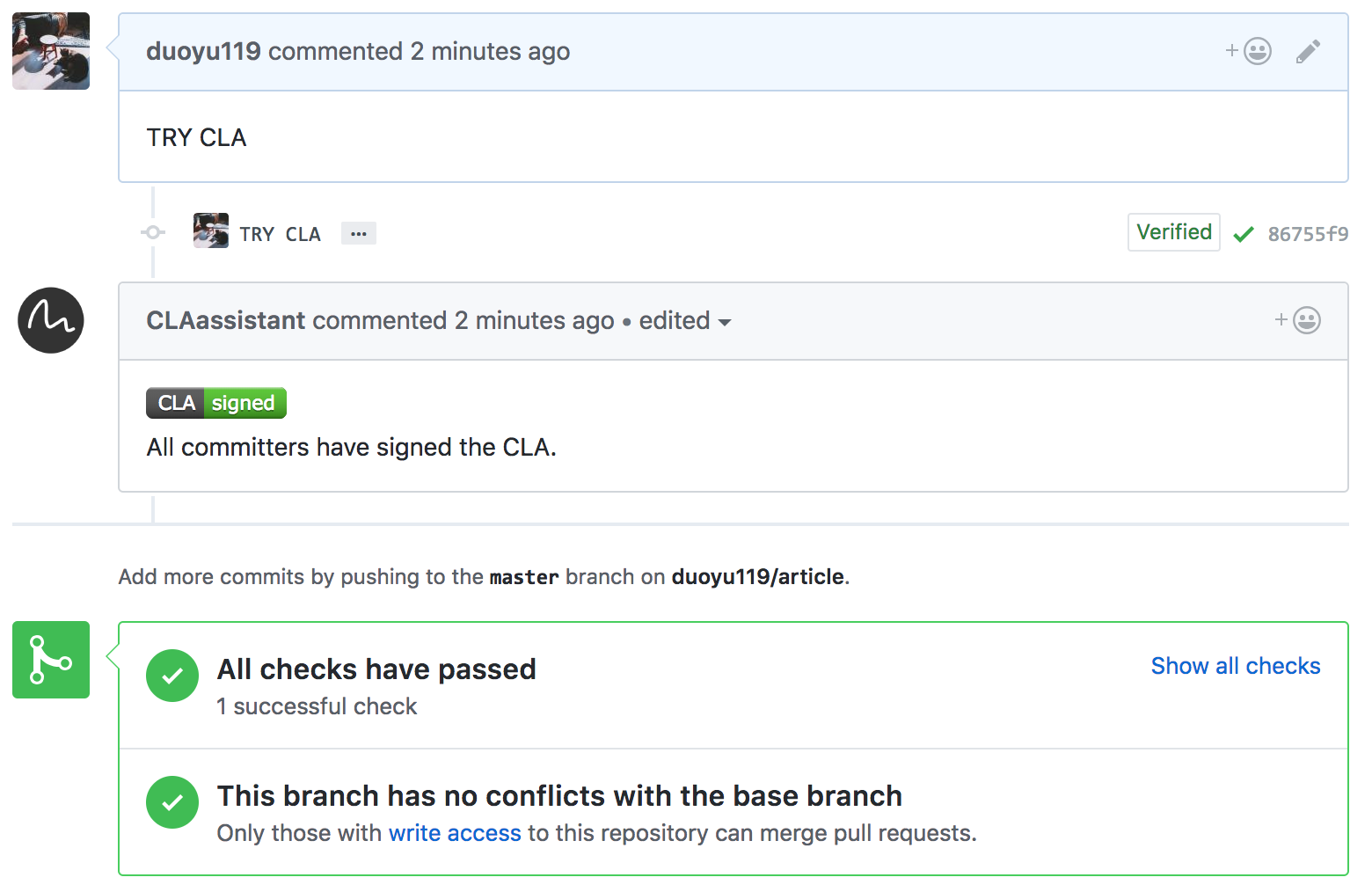
Task: Edit duoyu119's comment with pencil icon
Action: click(x=1308, y=52)
